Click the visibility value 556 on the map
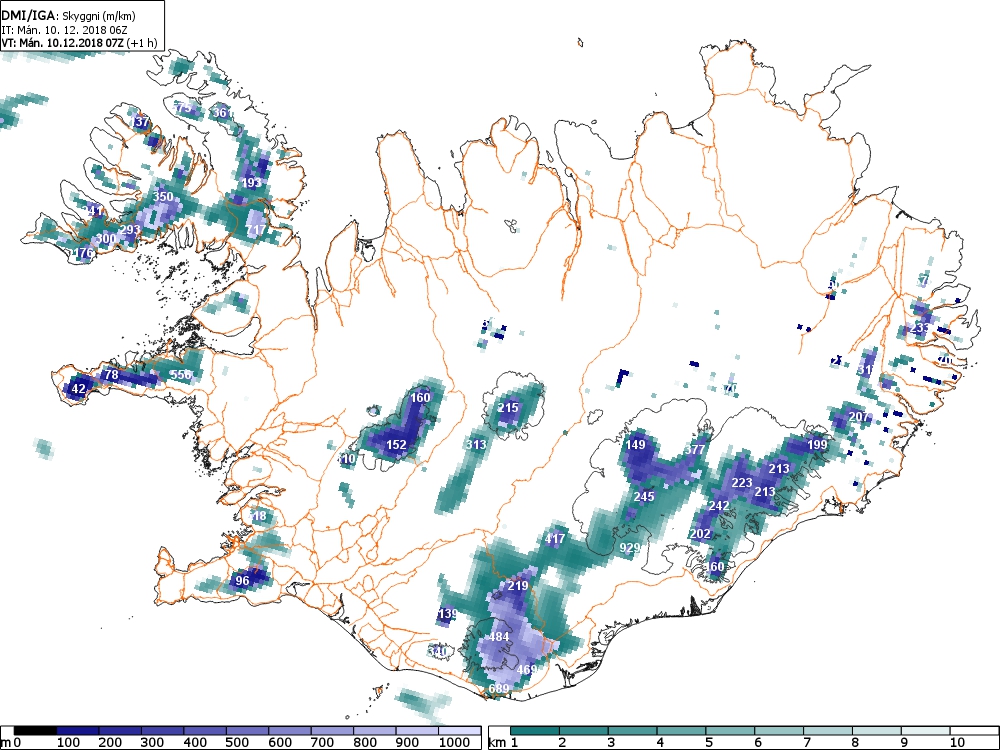Viewport: 1000px width, 750px height. 181,374
